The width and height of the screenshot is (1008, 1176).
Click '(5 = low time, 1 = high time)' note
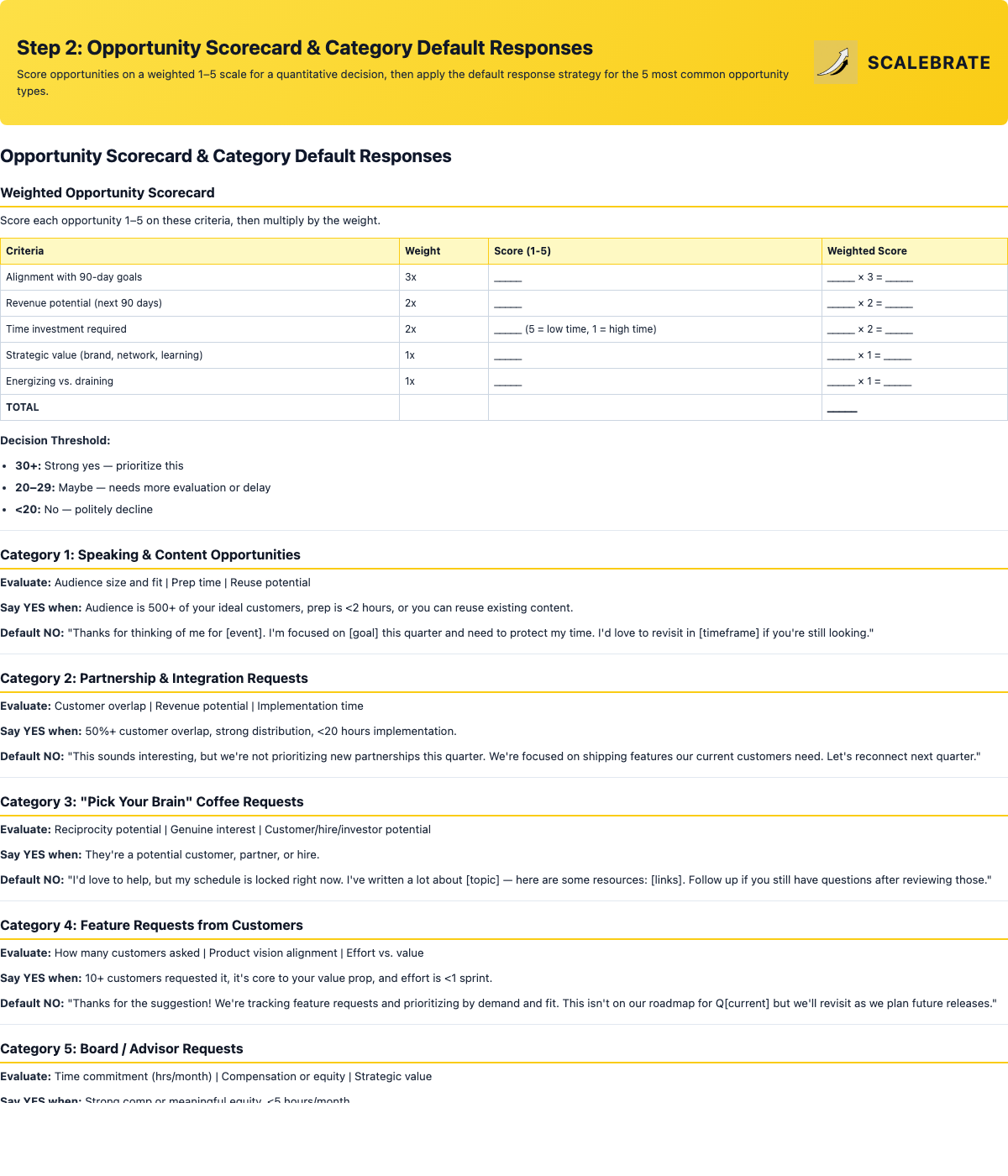(591, 329)
